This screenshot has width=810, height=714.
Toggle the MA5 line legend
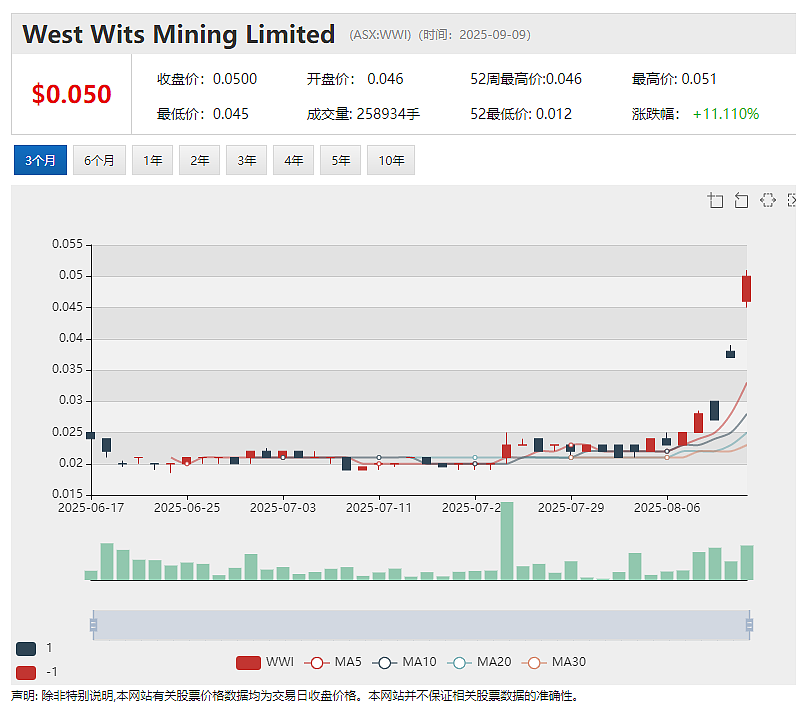tap(333, 662)
